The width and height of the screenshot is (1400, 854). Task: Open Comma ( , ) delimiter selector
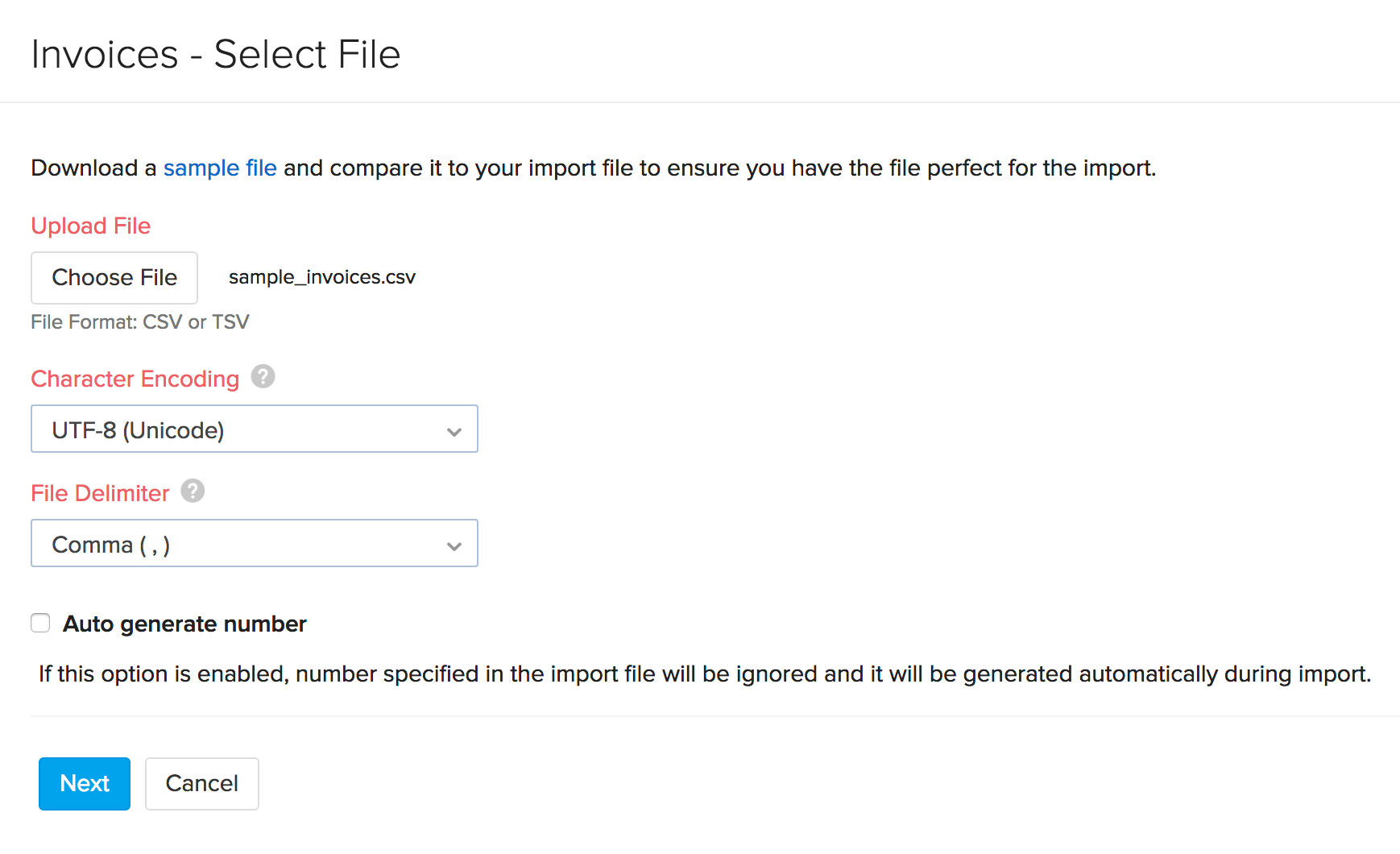click(254, 543)
